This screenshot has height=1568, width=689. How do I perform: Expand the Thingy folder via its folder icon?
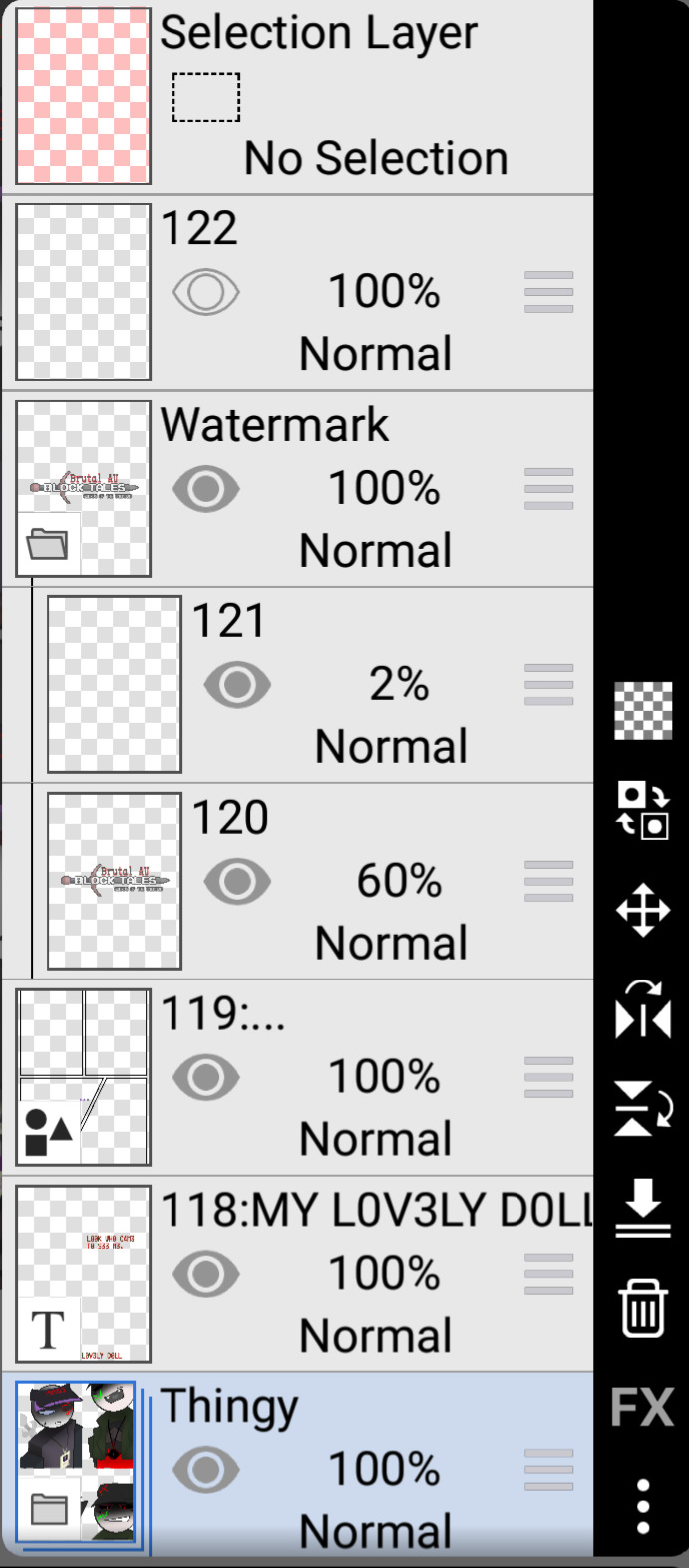pos(48,1509)
